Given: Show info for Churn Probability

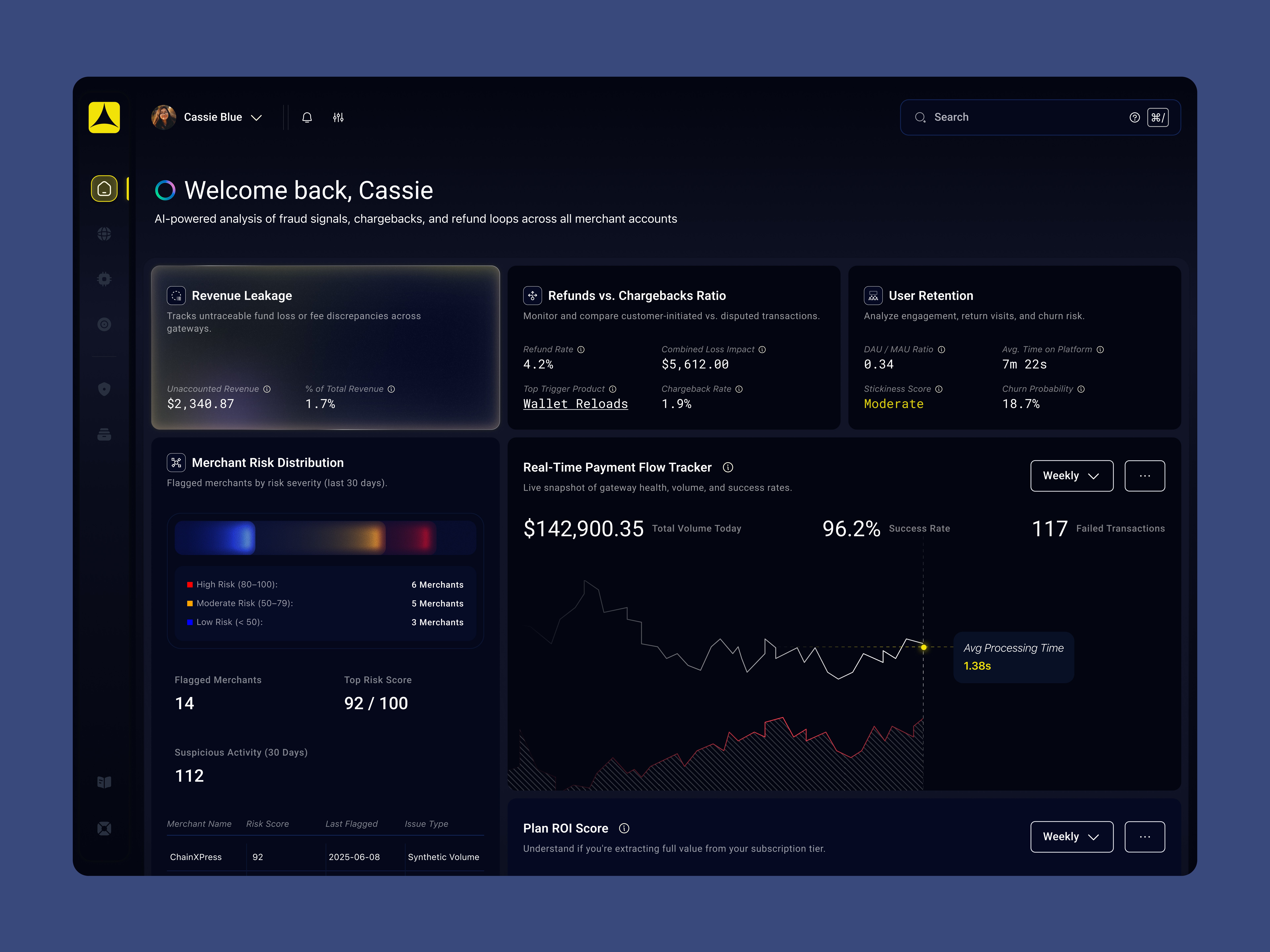Looking at the screenshot, I should 1081,389.
